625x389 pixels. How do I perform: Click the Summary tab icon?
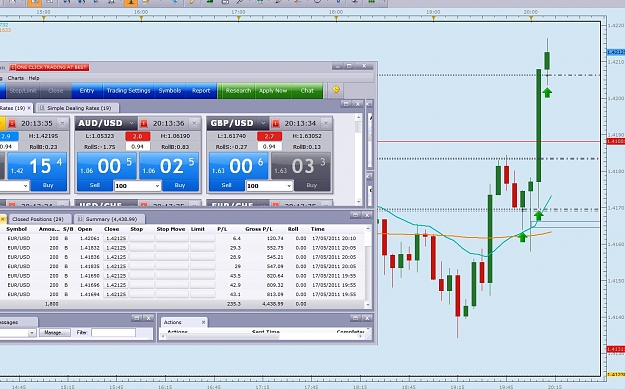click(x=80, y=219)
